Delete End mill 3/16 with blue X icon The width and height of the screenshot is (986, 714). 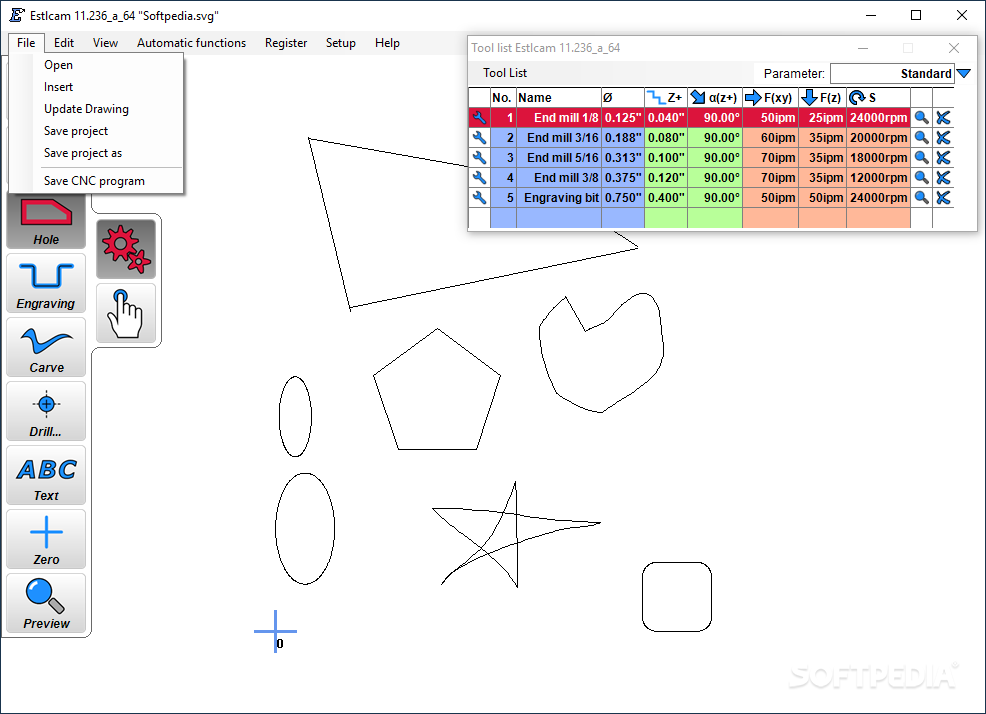click(x=943, y=138)
